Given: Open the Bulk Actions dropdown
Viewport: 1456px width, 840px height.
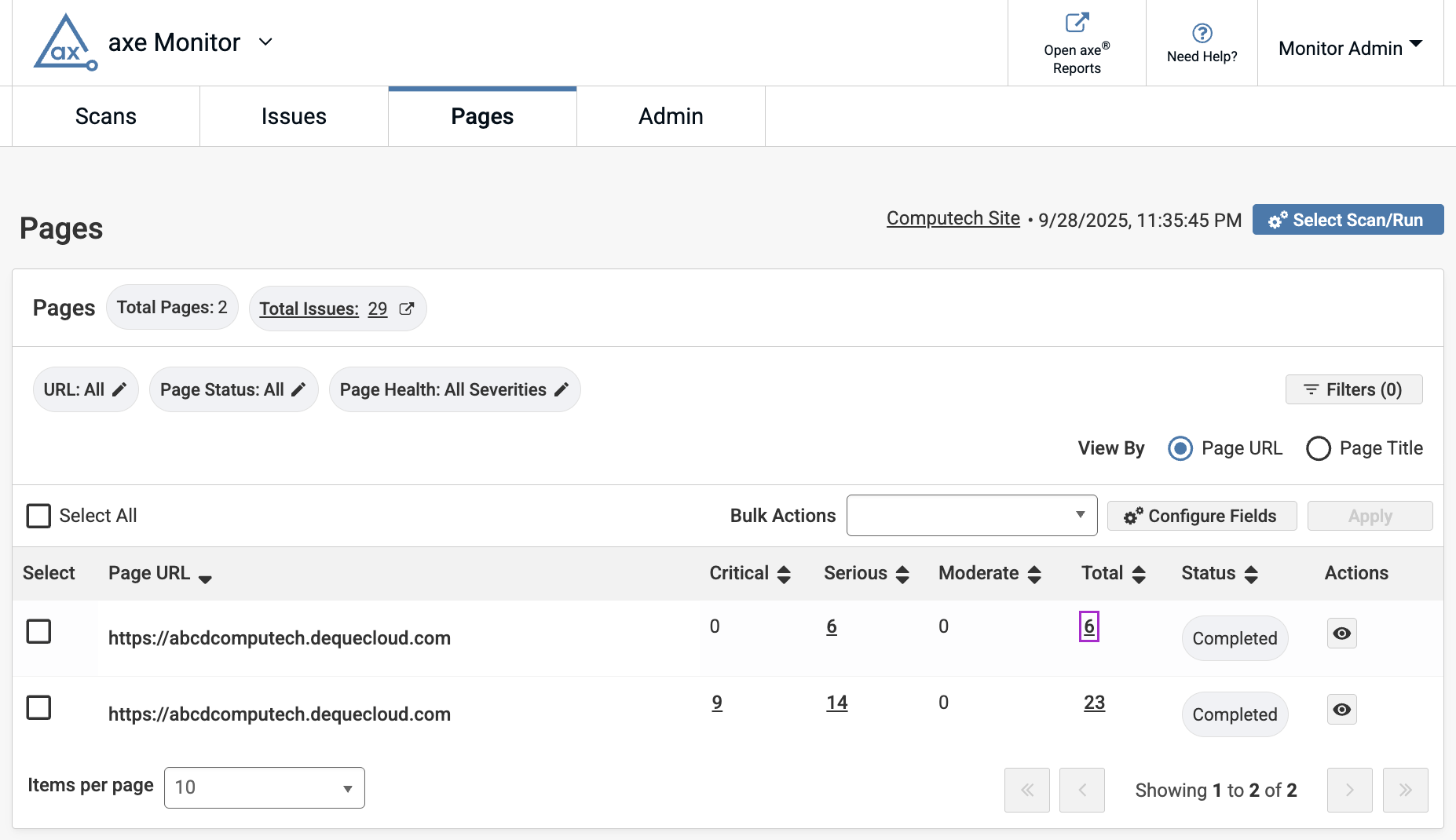Looking at the screenshot, I should pos(971,515).
